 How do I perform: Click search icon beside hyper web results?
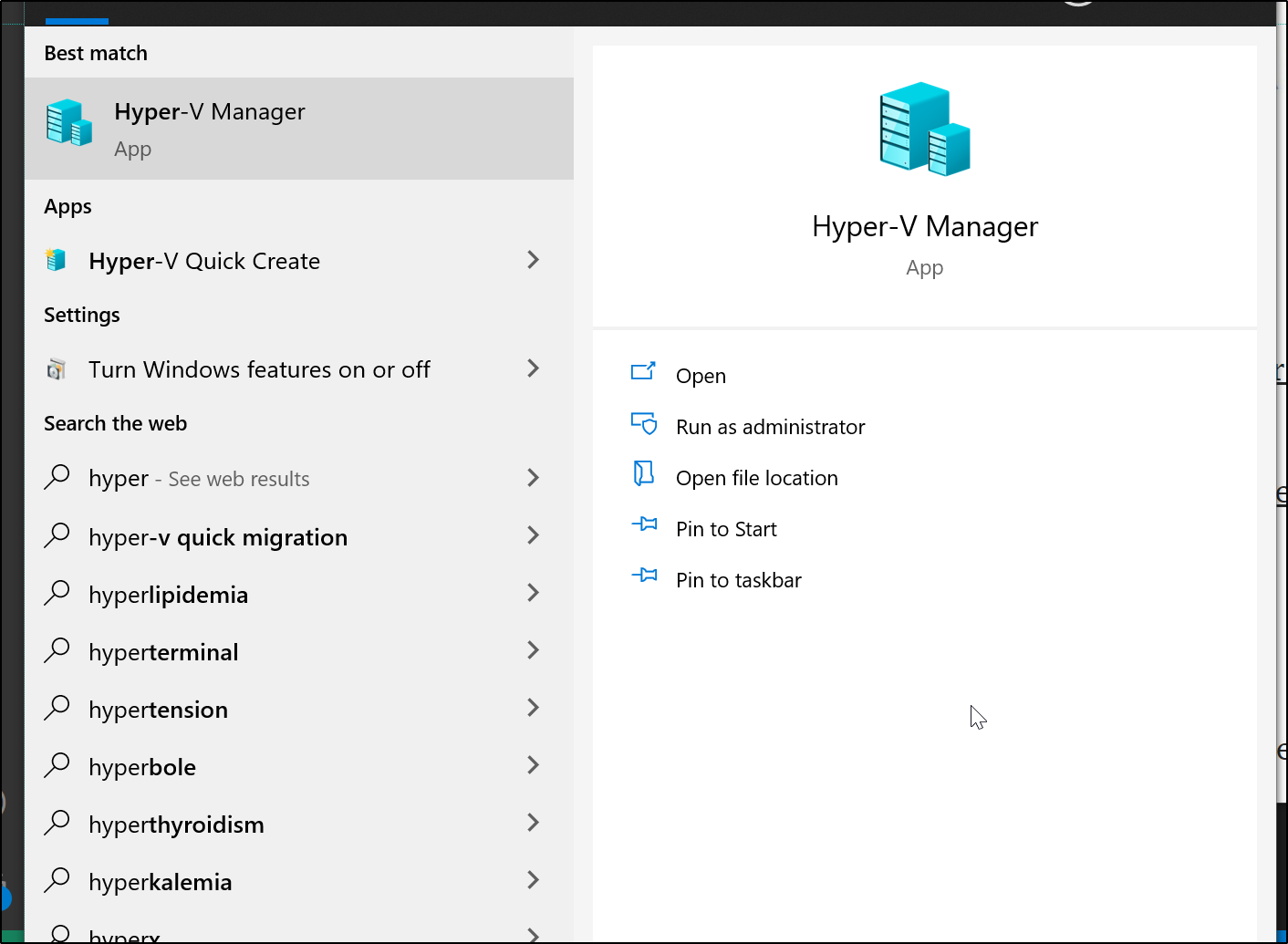(57, 476)
